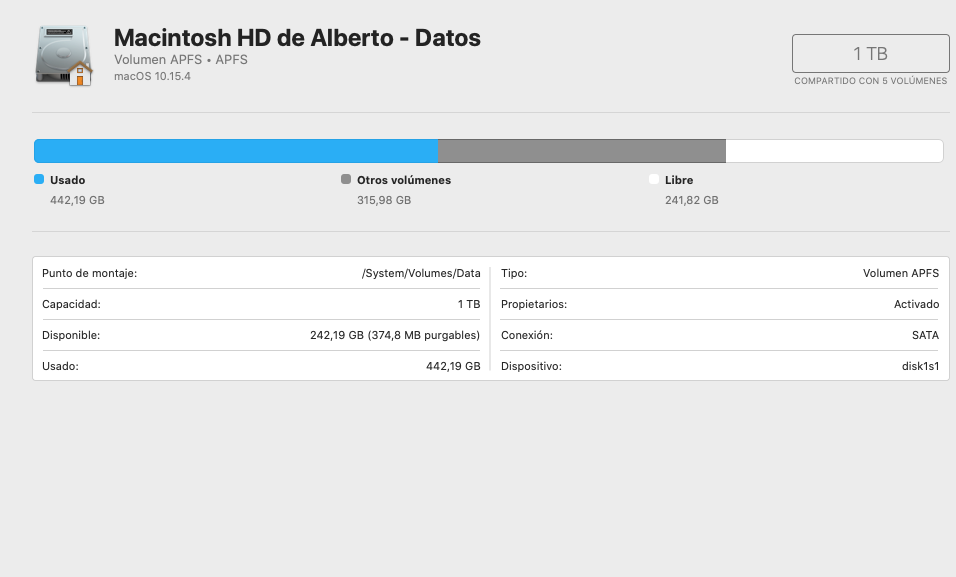Select the Punto de montaje row
Image resolution: width=956 pixels, height=577 pixels.
click(261, 273)
